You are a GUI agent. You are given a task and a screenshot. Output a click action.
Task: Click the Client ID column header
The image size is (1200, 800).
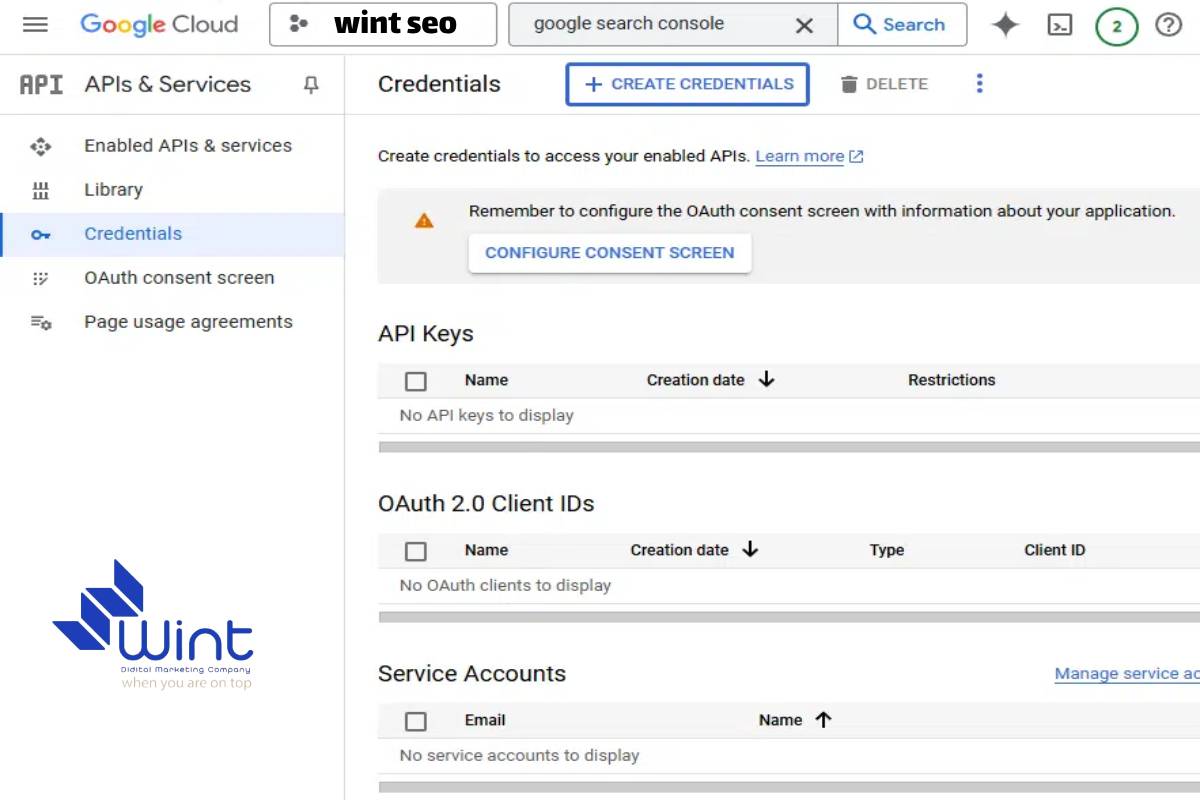click(x=1054, y=550)
